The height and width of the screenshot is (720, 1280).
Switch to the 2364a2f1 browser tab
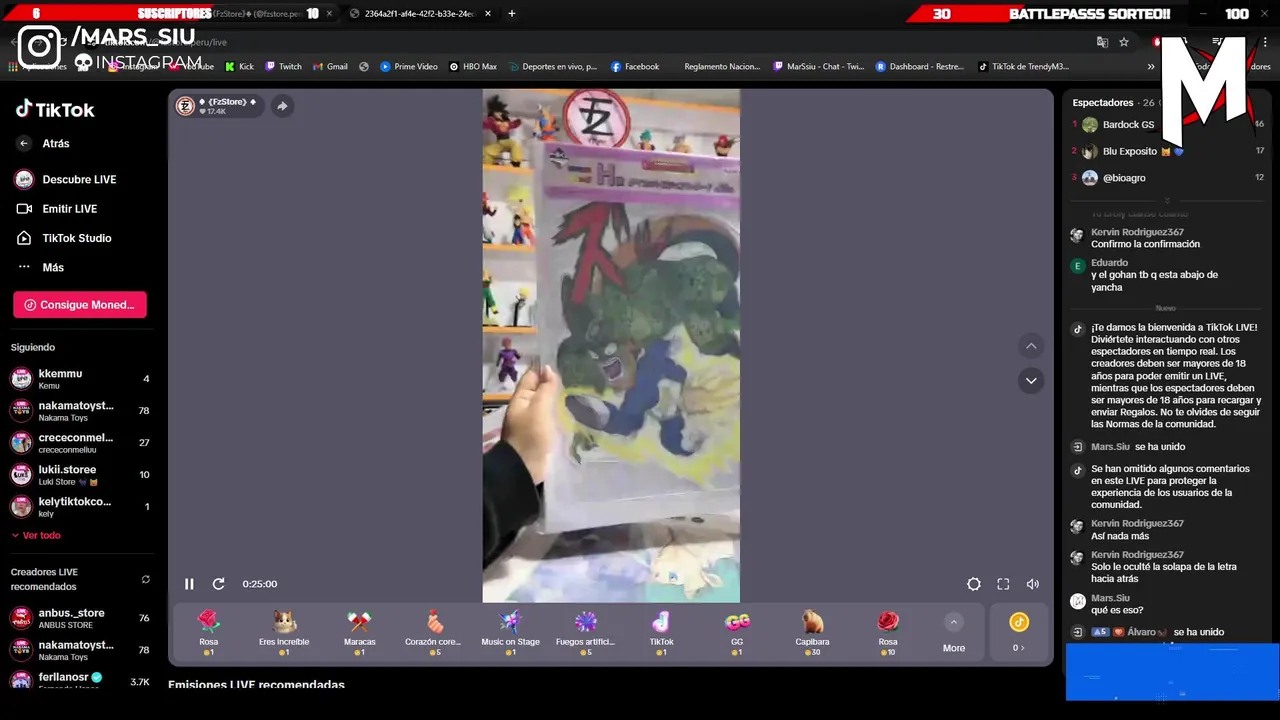418,14
